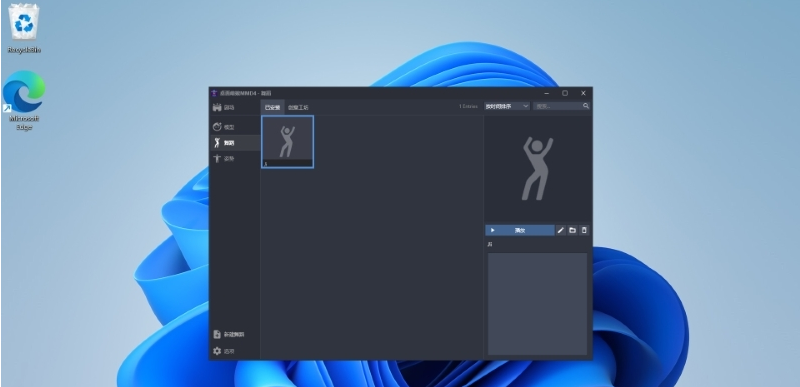Click the magnifier icon in the search box
Screen dimensions: 800x387
[586, 106]
